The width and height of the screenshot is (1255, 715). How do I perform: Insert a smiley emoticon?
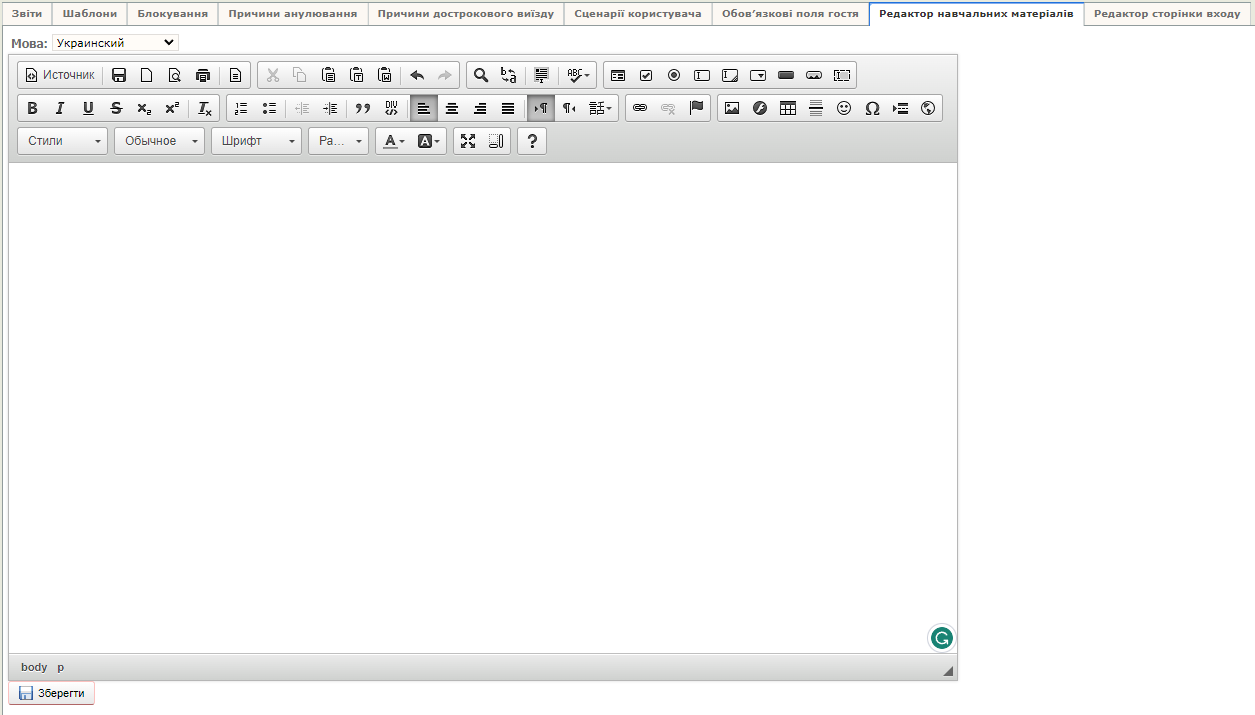tap(844, 108)
